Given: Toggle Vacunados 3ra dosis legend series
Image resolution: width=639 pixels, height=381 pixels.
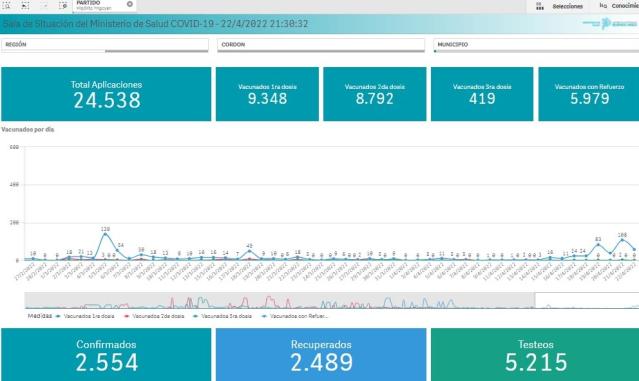Looking at the screenshot, I should (x=223, y=316).
